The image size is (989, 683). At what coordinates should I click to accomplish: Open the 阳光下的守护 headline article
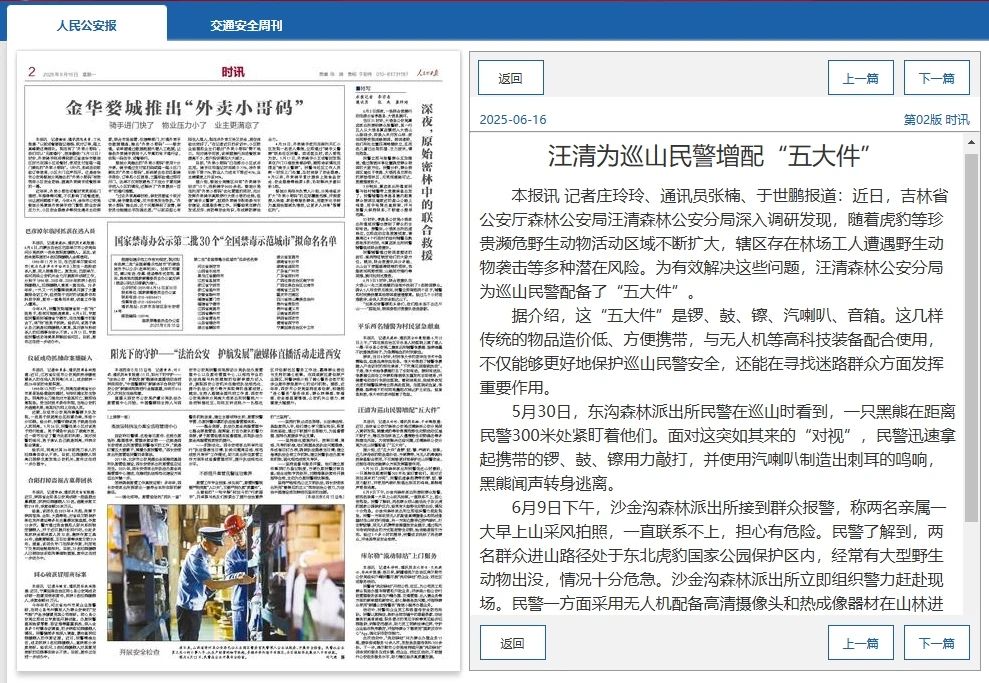pyautogui.click(x=226, y=354)
